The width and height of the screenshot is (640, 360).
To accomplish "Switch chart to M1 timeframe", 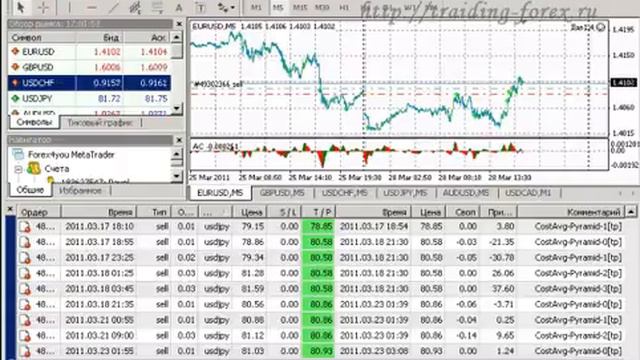I will pyautogui.click(x=256, y=7).
